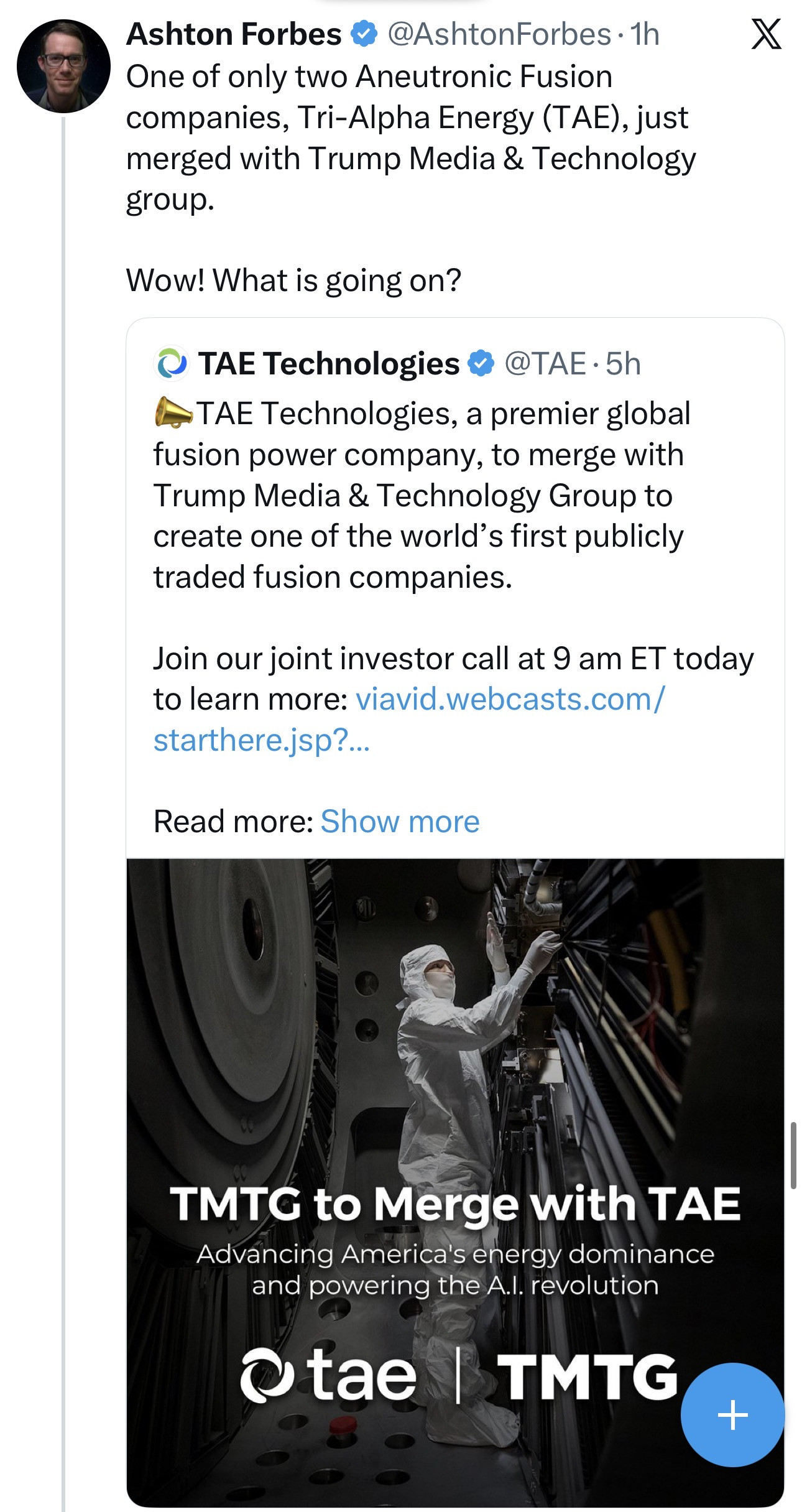Open the @TAE handle
This screenshot has height=1512, width=802.
point(545,364)
